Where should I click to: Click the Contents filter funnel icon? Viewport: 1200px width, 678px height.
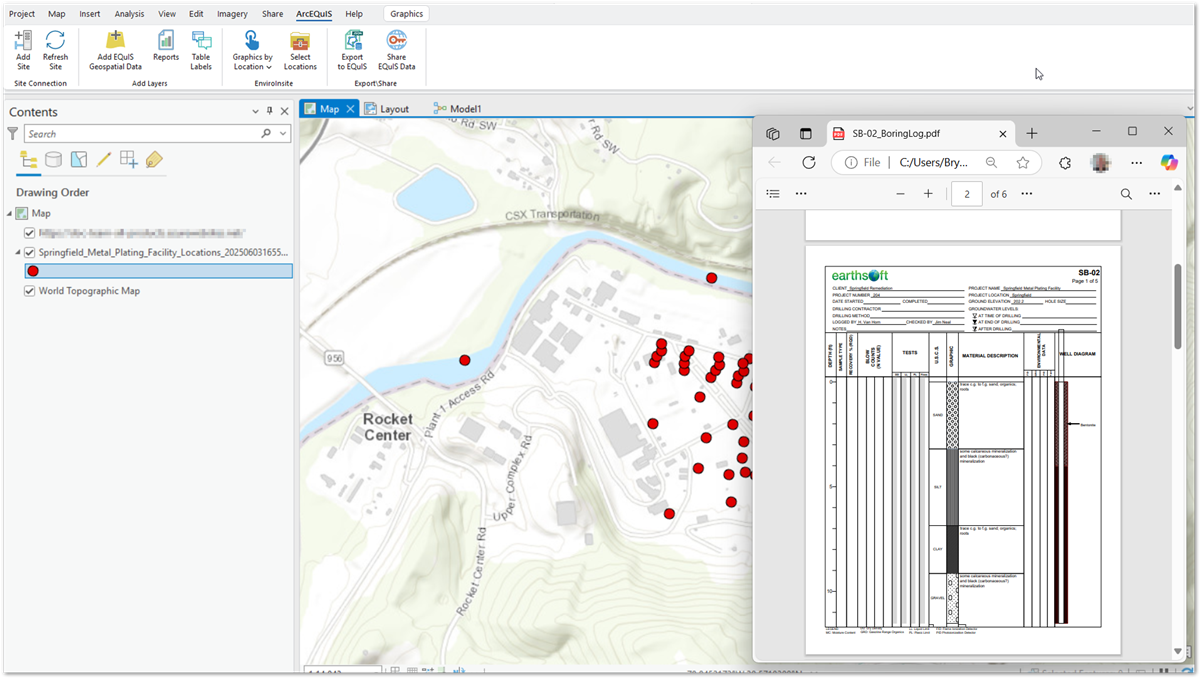[x=13, y=133]
